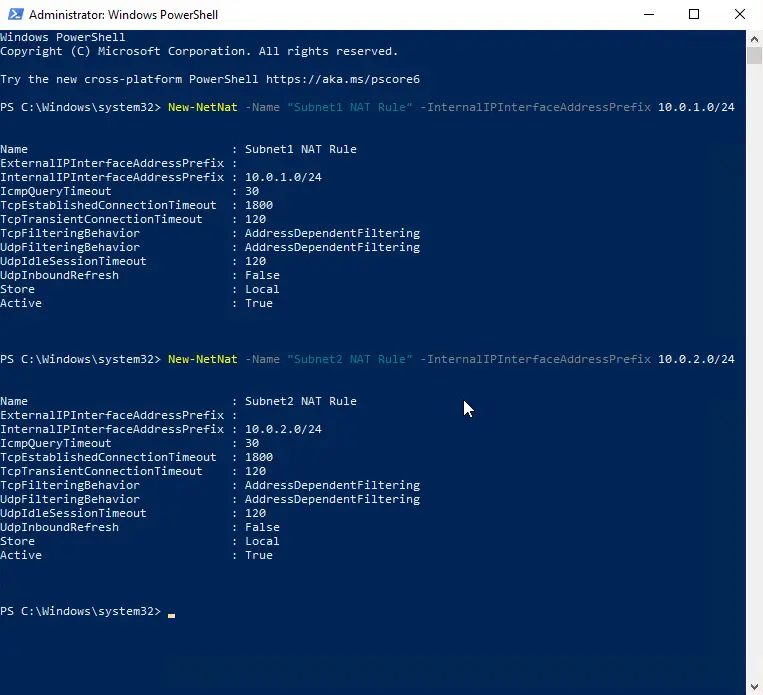The width and height of the screenshot is (763, 695).
Task: Click the Copyright Microsoft Corporation line
Action: pyautogui.click(x=199, y=52)
